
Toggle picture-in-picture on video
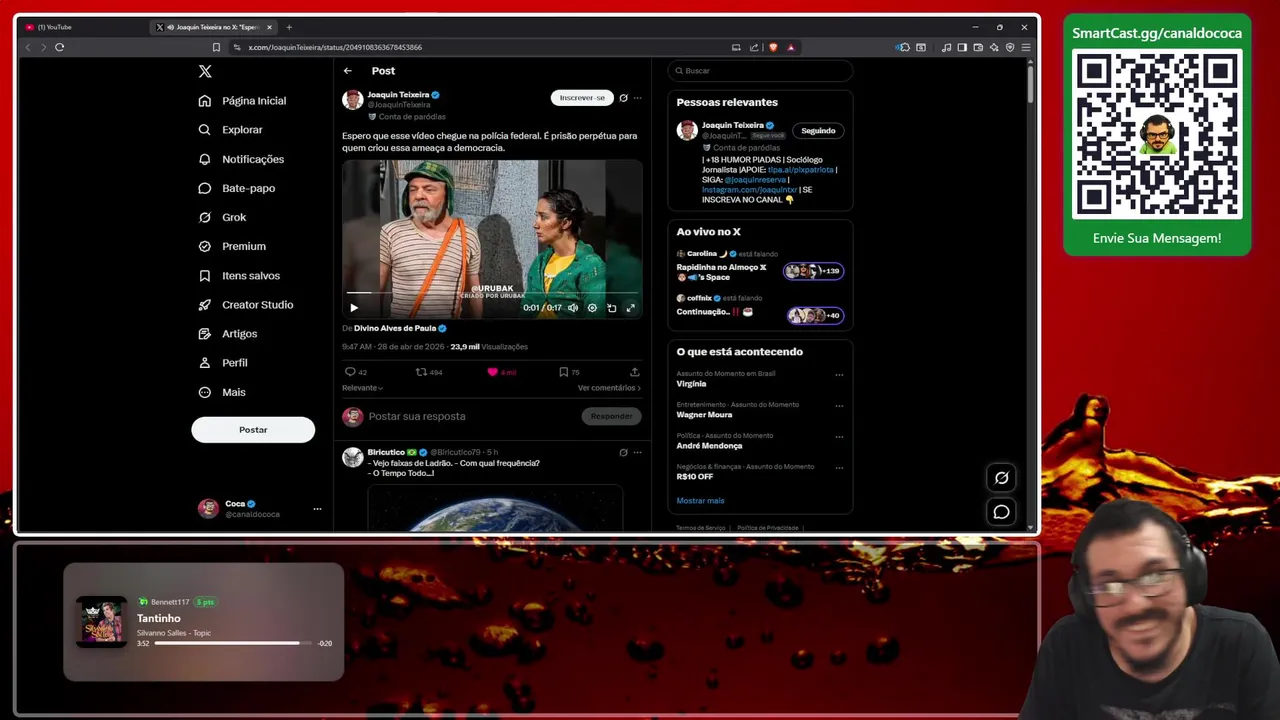click(612, 308)
